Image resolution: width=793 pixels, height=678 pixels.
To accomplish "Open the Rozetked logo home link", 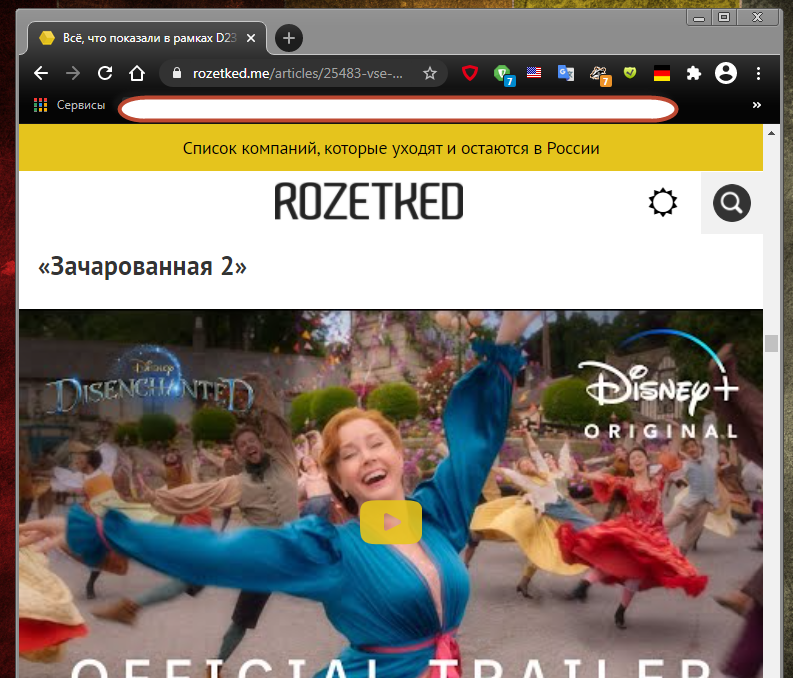I will (x=369, y=202).
